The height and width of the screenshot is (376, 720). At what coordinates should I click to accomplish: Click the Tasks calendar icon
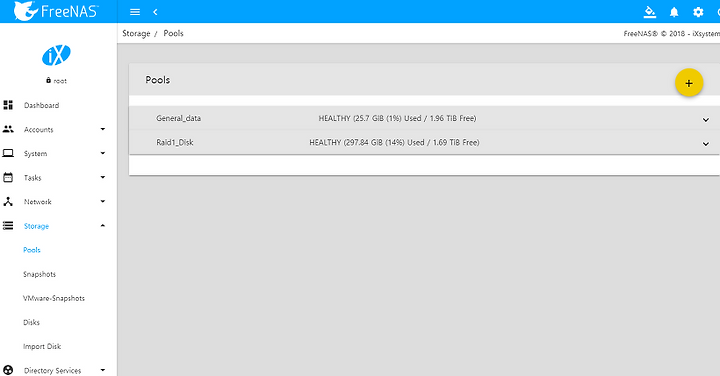(x=8, y=177)
